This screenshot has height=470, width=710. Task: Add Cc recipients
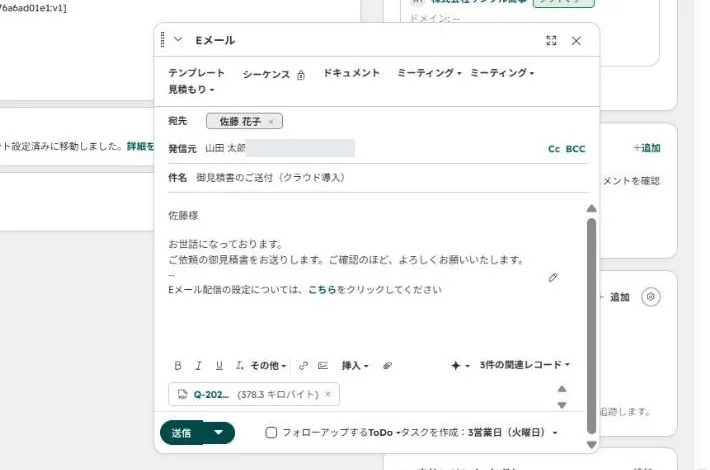coord(554,149)
